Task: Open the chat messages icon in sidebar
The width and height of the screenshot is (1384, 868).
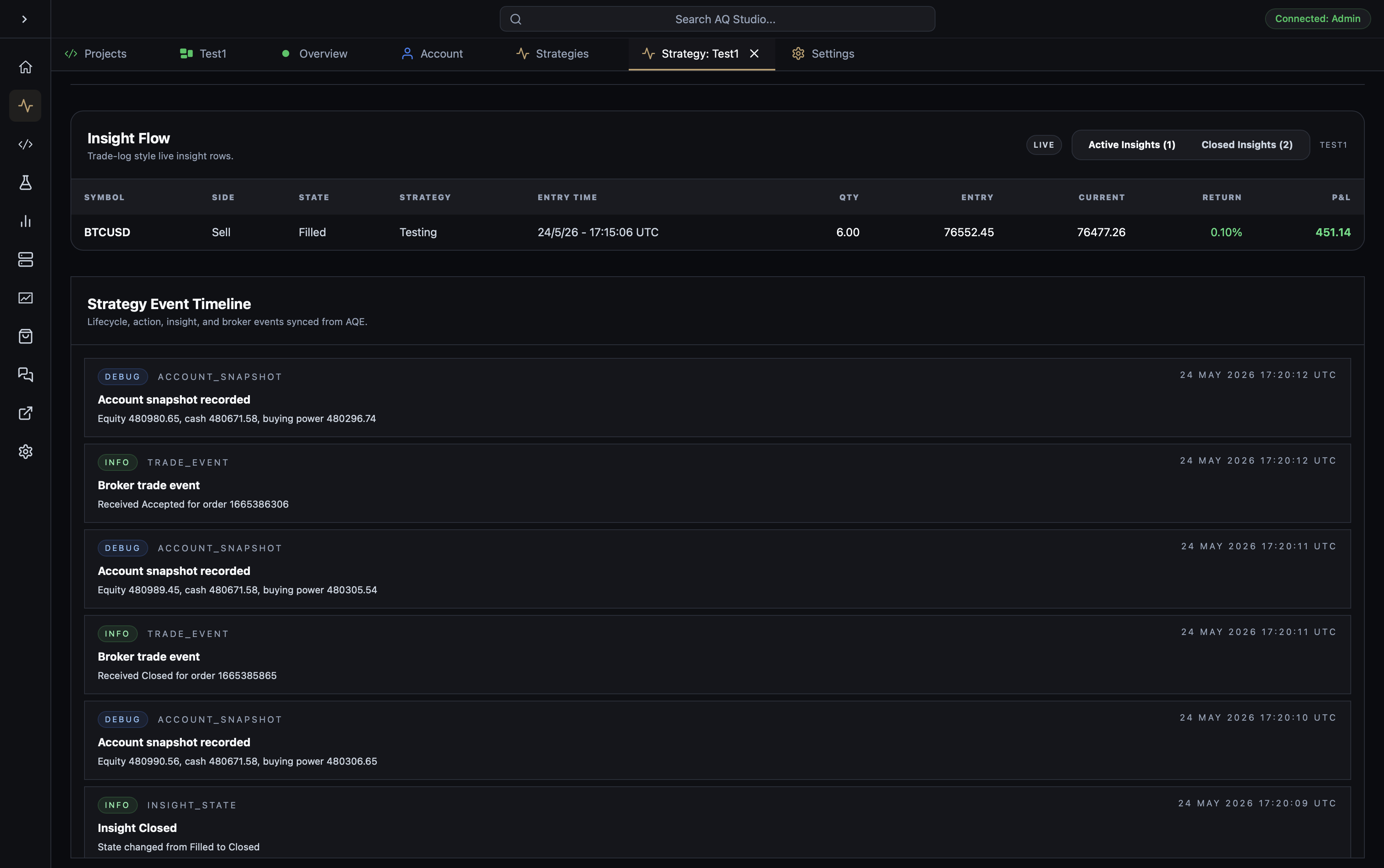Action: tap(25, 375)
